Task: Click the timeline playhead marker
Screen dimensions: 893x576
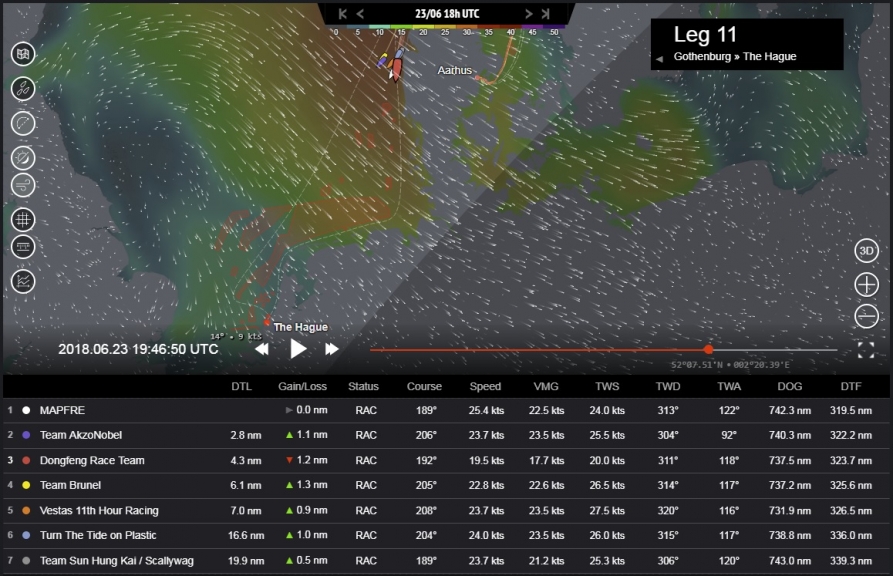Action: (708, 349)
